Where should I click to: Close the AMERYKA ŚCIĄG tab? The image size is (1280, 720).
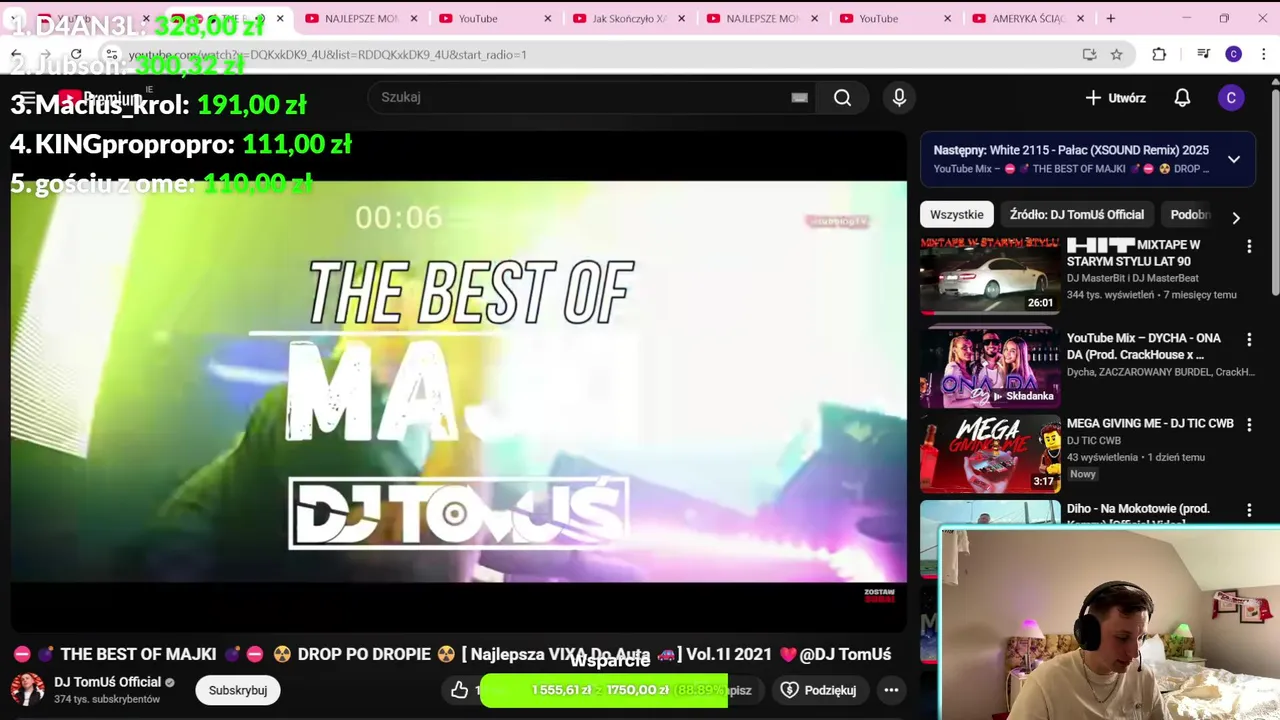point(1081,18)
